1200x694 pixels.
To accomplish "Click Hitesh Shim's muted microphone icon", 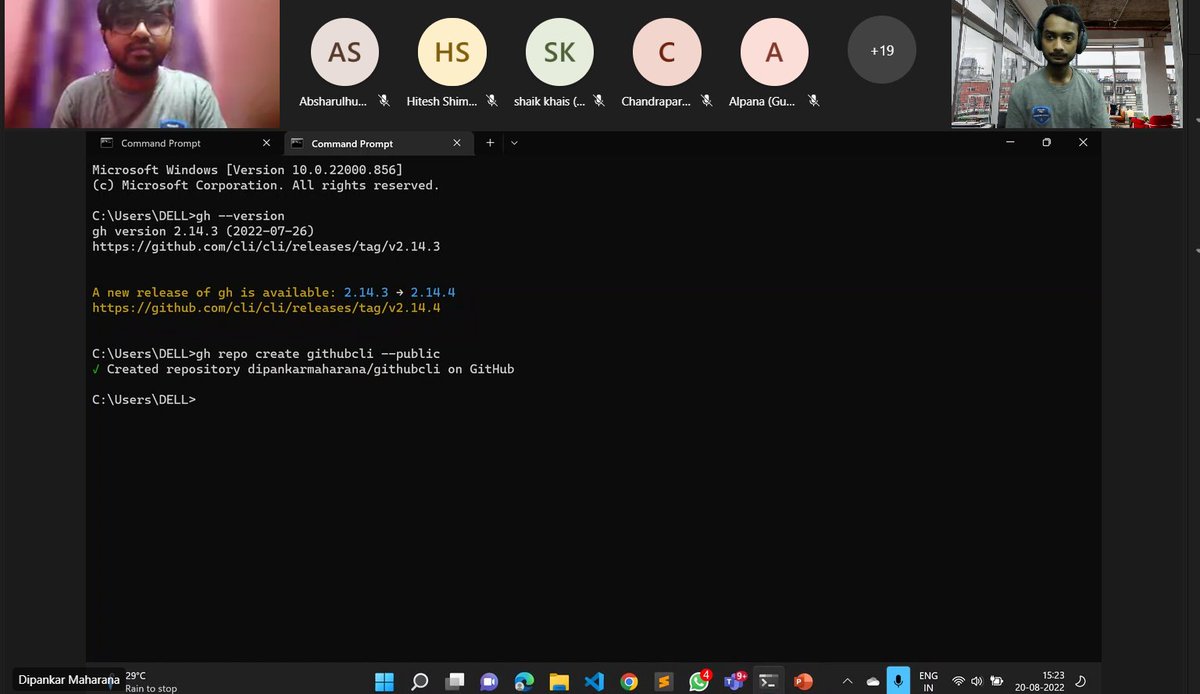I will (x=492, y=101).
